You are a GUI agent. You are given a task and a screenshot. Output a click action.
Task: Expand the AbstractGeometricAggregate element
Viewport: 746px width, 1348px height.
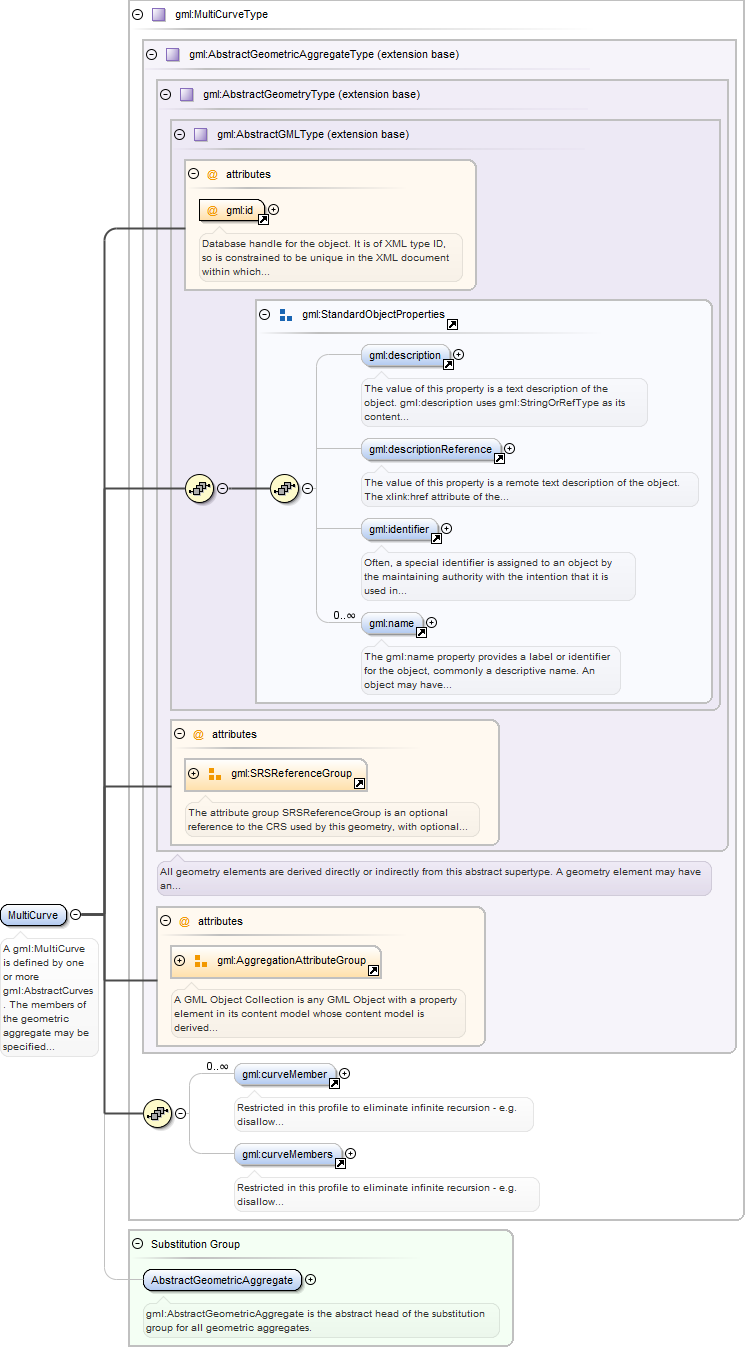311,1279
